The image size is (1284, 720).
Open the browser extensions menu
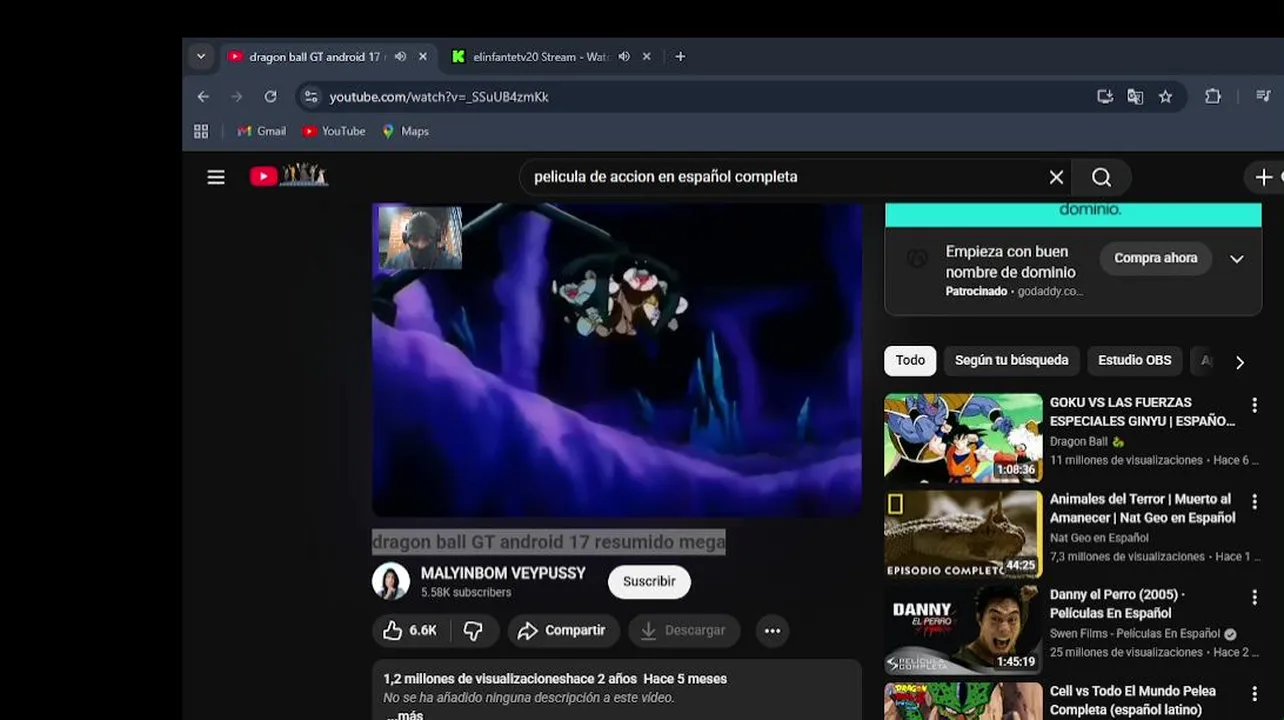(1213, 97)
